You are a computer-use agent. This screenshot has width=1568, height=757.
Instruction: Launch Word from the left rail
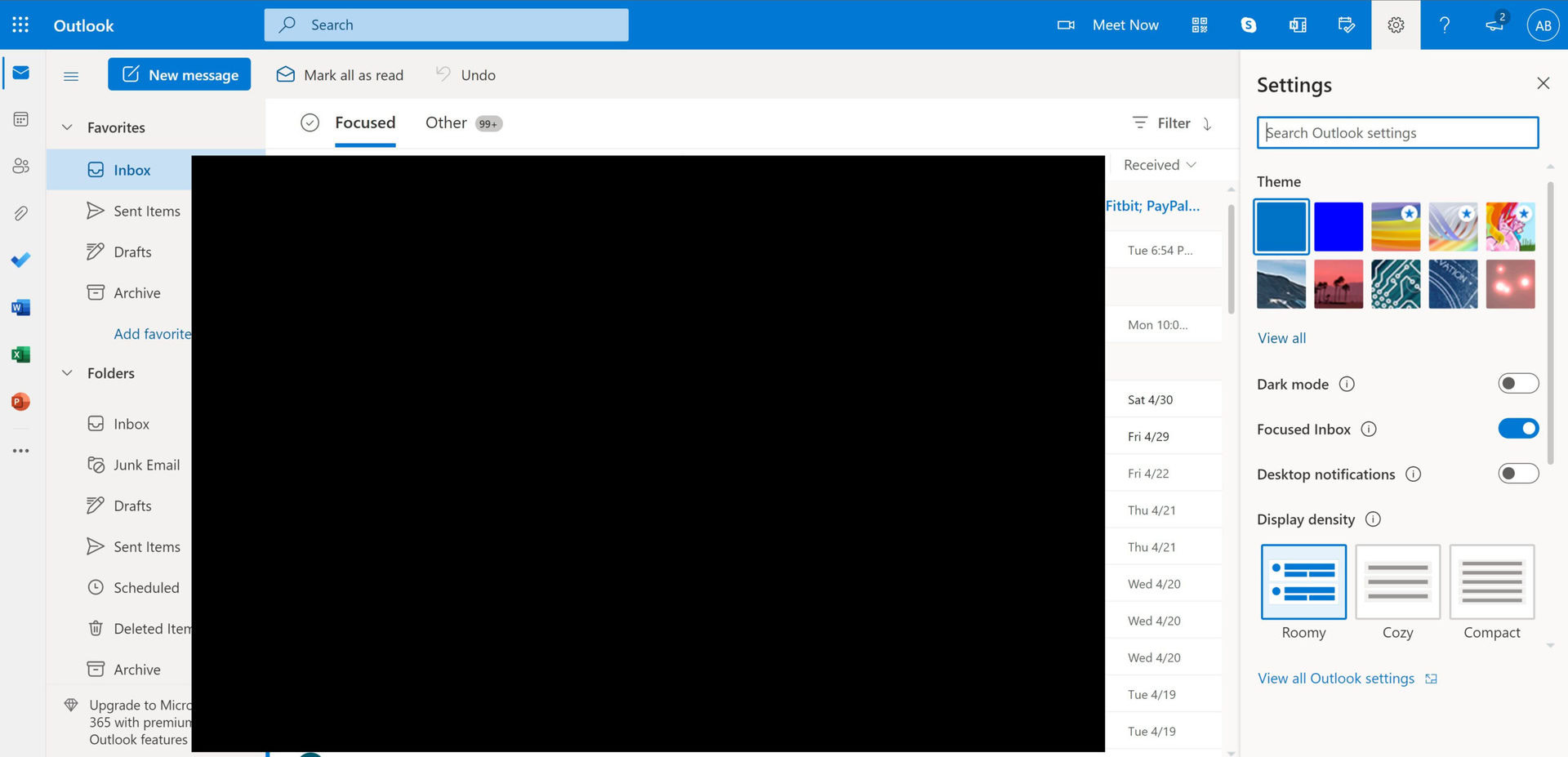(x=21, y=308)
